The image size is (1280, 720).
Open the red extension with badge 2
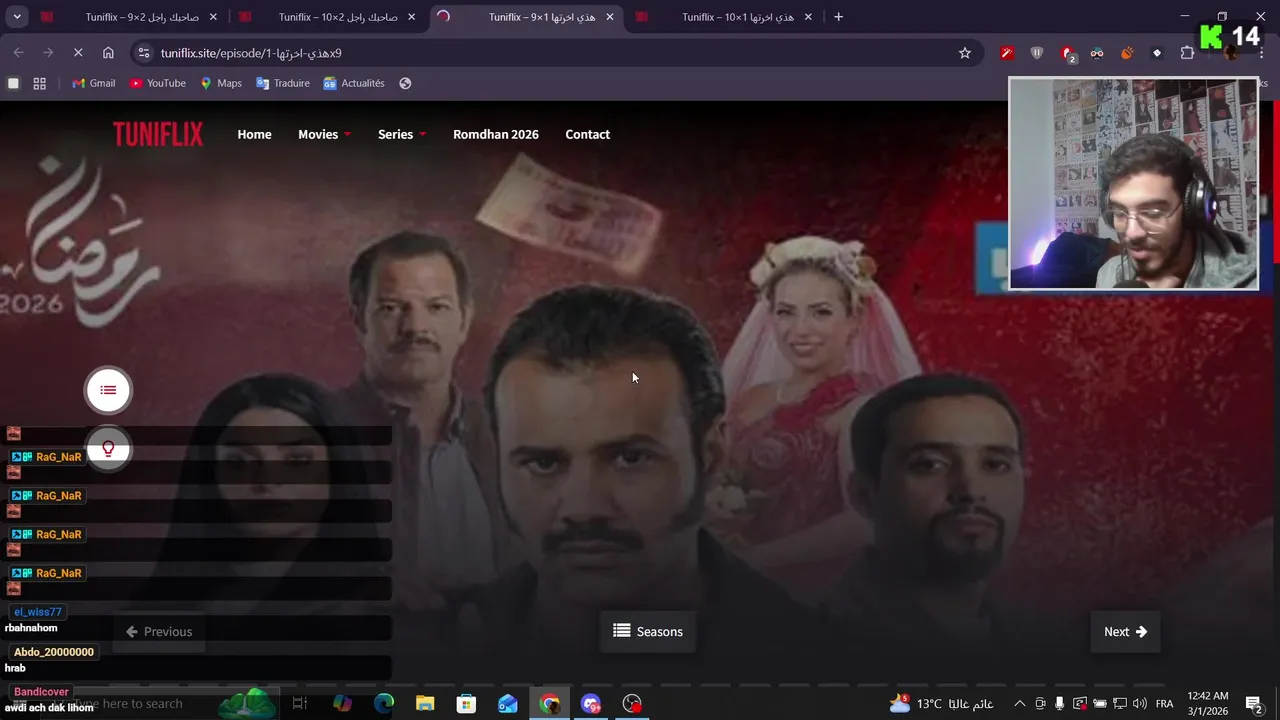(1068, 54)
